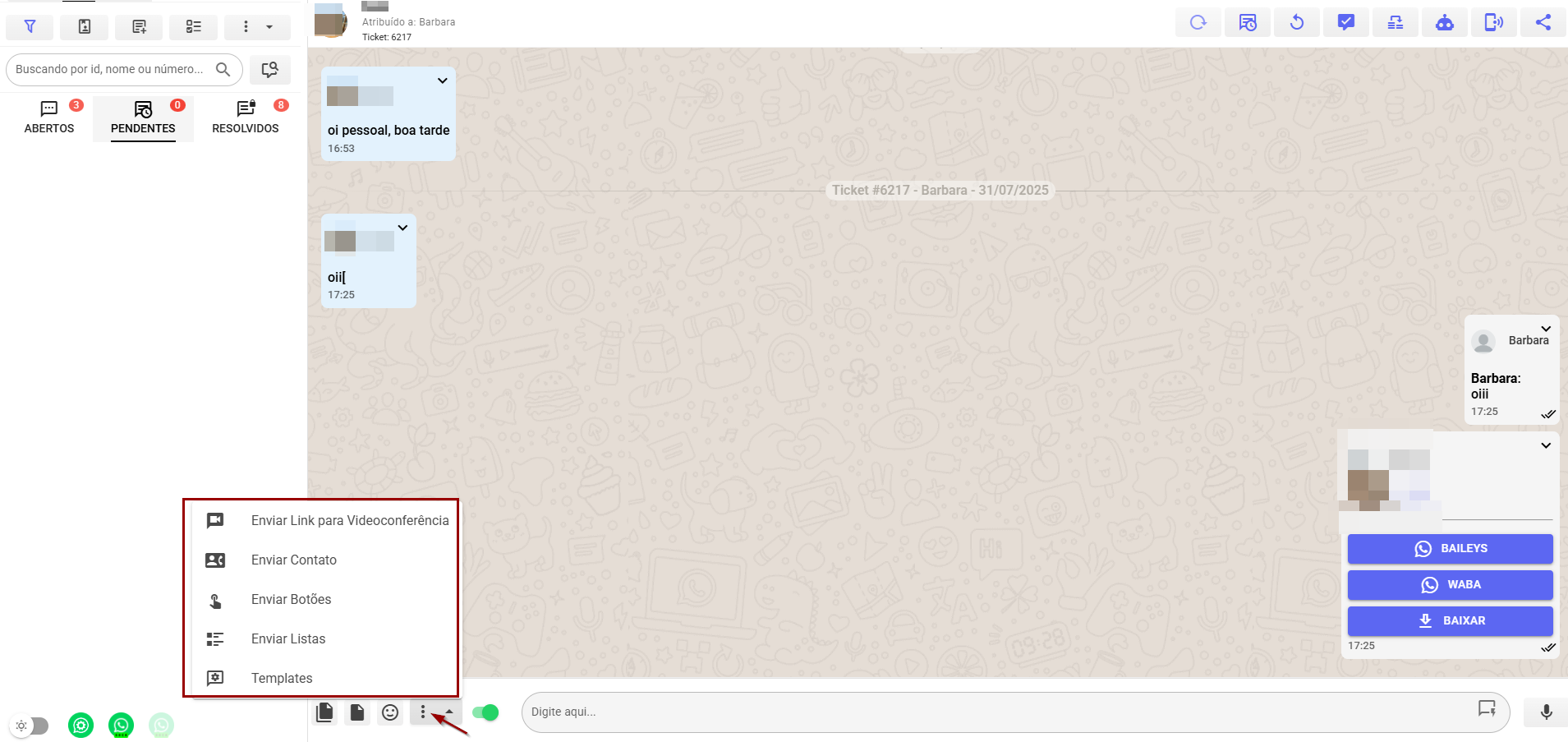Open the emoji picker
The image size is (1568, 742).
[390, 712]
